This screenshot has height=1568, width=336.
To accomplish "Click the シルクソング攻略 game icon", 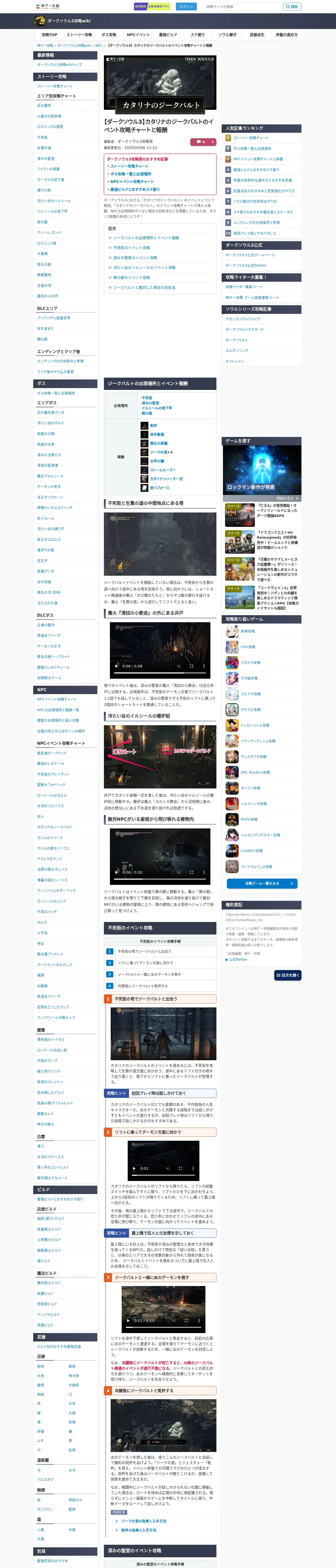I will 232,804.
